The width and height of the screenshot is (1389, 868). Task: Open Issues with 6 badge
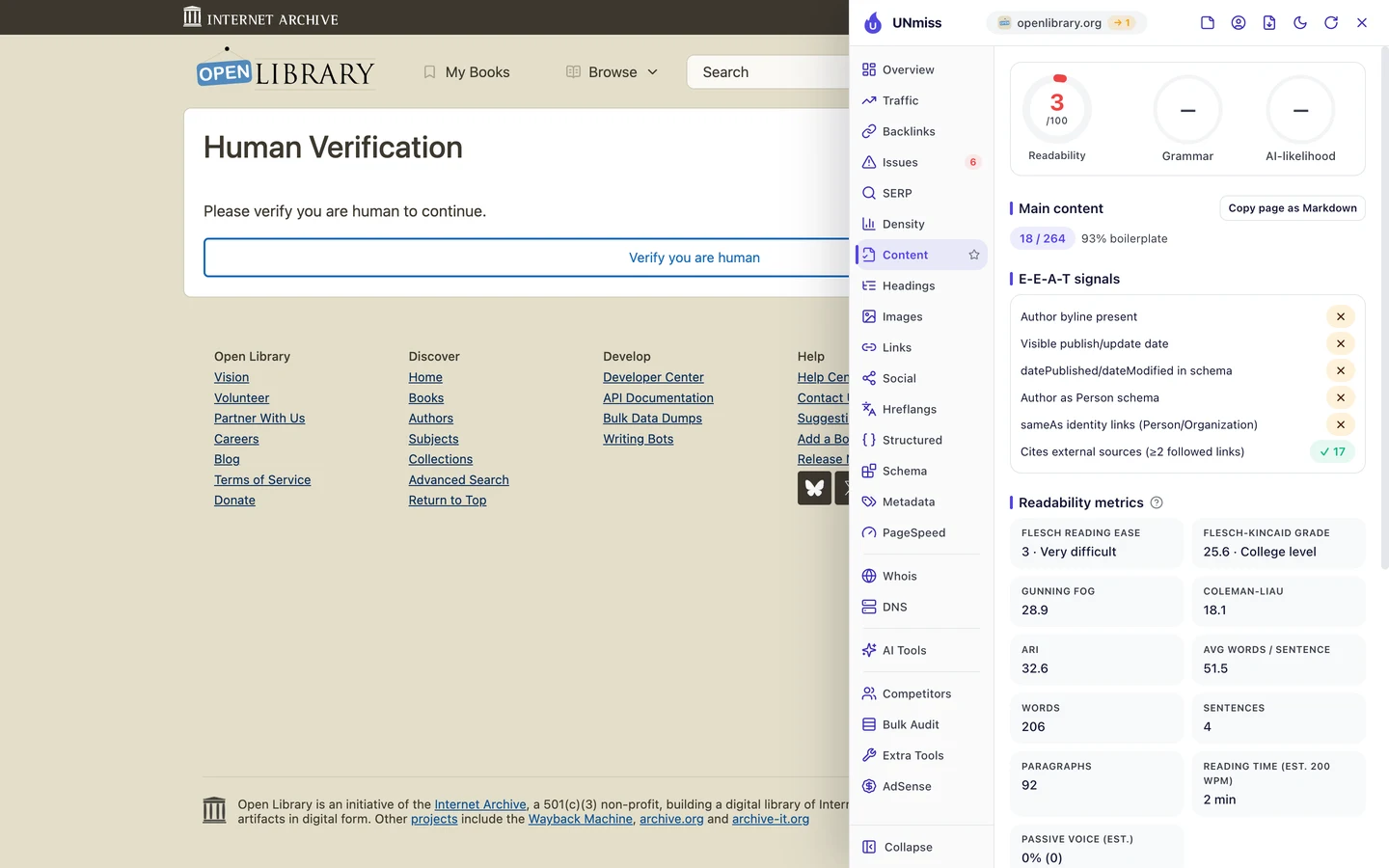[x=921, y=162]
